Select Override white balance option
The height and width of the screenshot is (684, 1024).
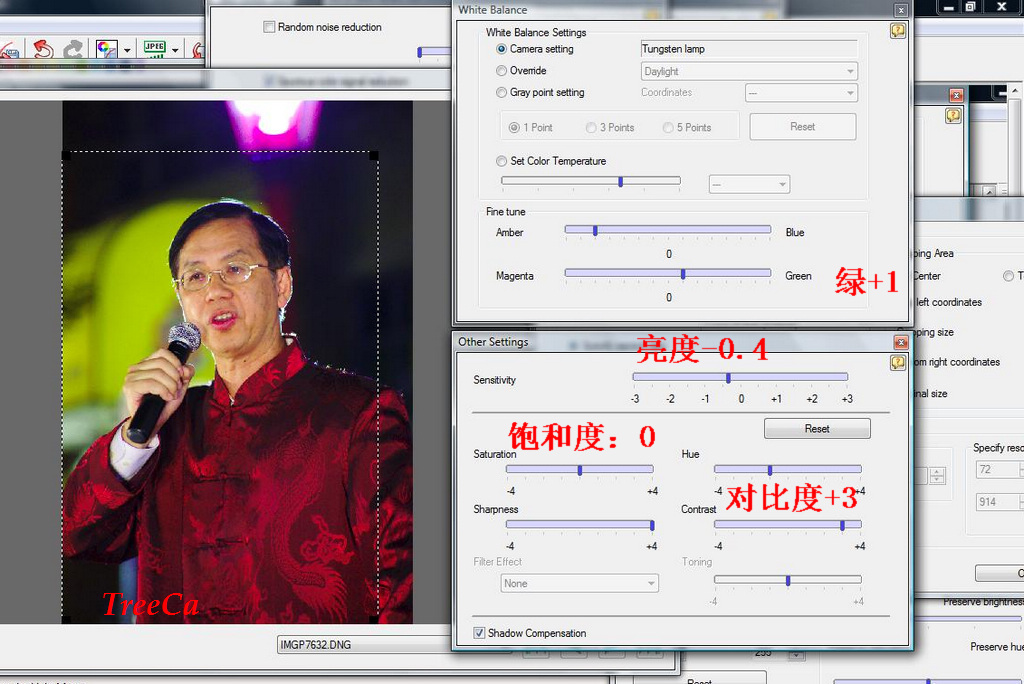pos(502,71)
